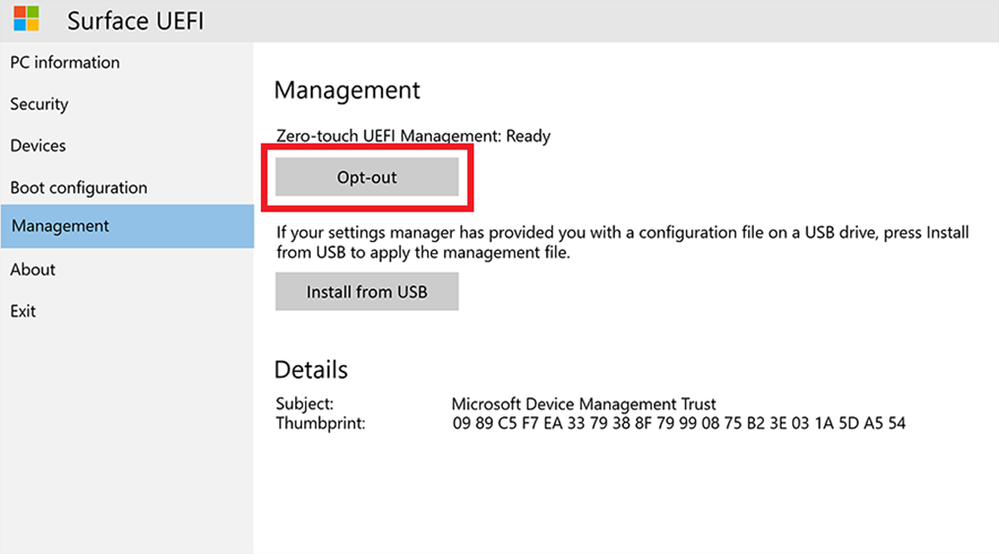Click the Install from USB button
The width and height of the screenshot is (999, 554).
tap(366, 292)
